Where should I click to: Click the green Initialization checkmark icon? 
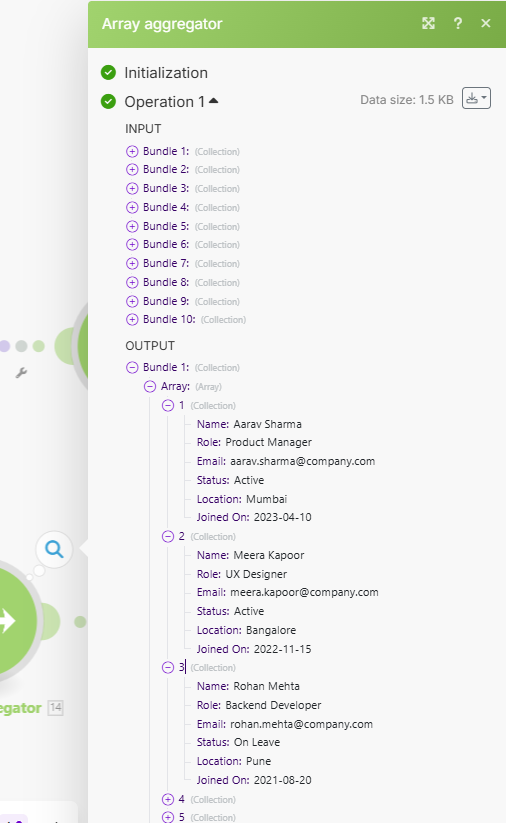pyautogui.click(x=108, y=72)
